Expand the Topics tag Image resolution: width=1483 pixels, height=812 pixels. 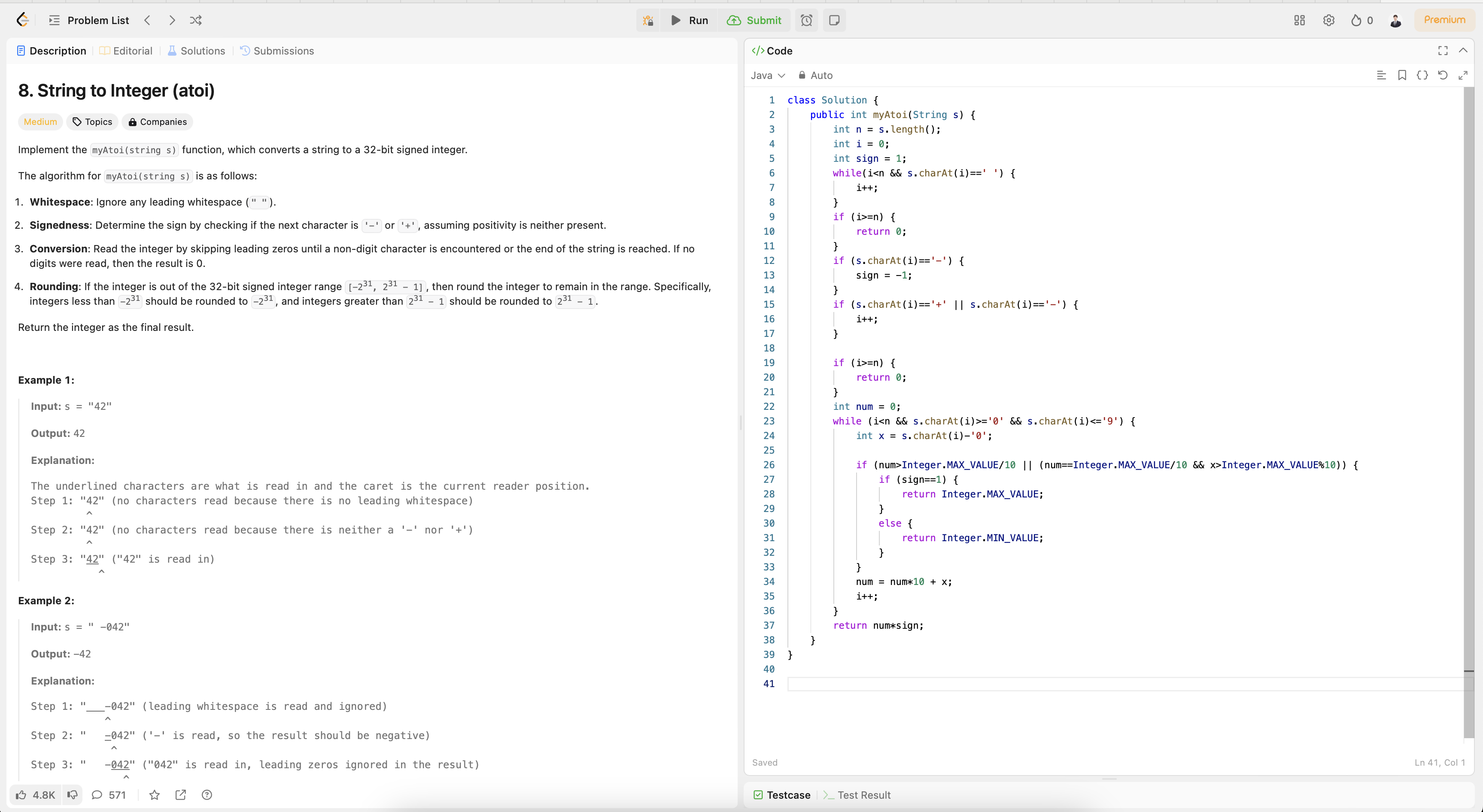click(x=92, y=121)
